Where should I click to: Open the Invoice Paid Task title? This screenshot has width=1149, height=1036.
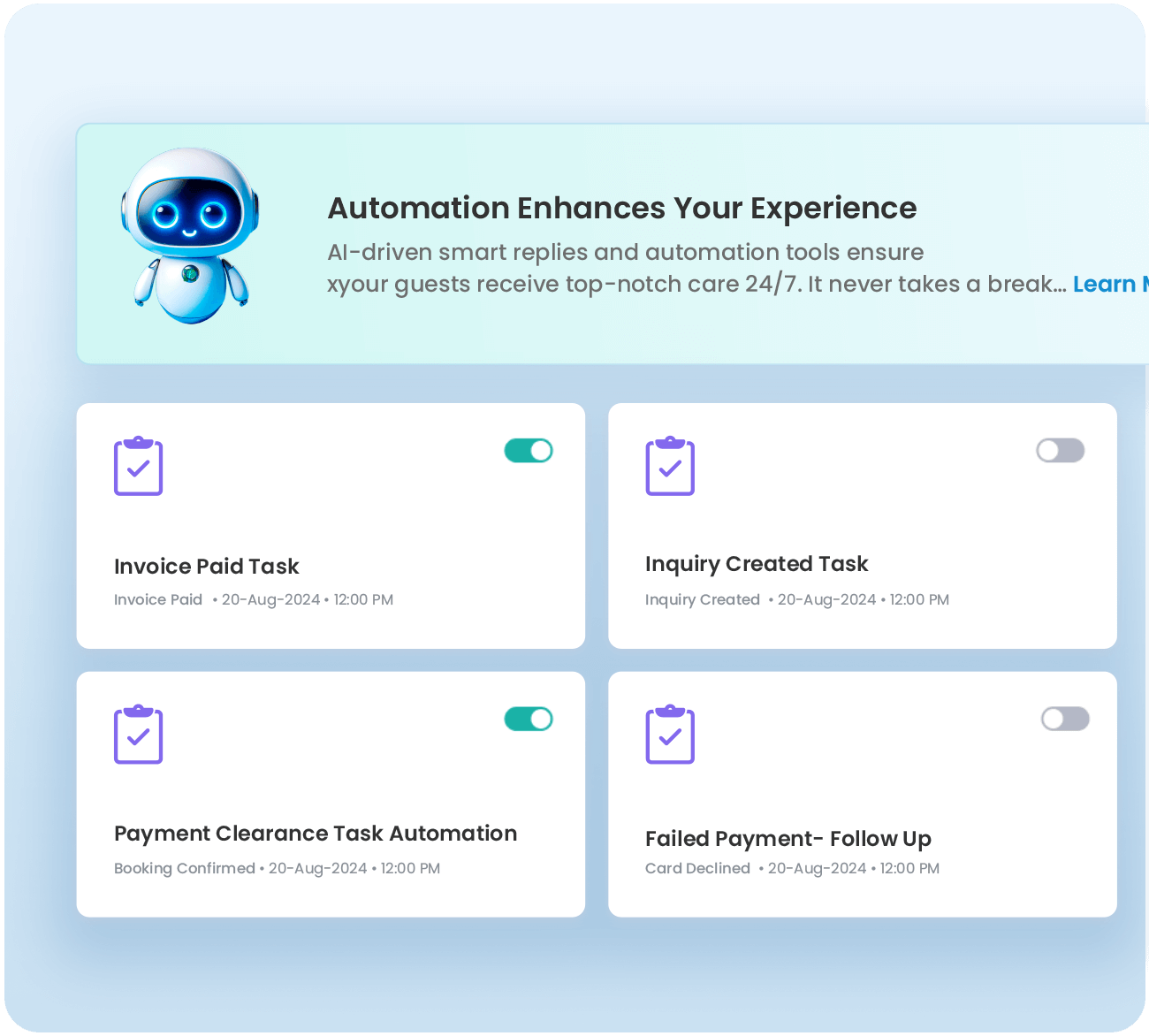[x=207, y=567]
